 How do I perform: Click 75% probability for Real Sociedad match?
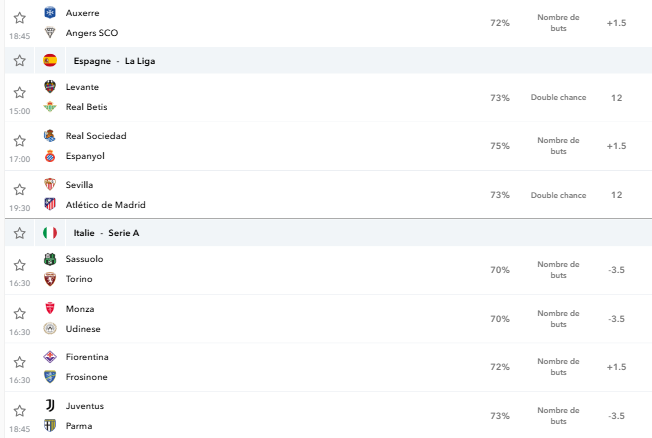[x=500, y=146]
